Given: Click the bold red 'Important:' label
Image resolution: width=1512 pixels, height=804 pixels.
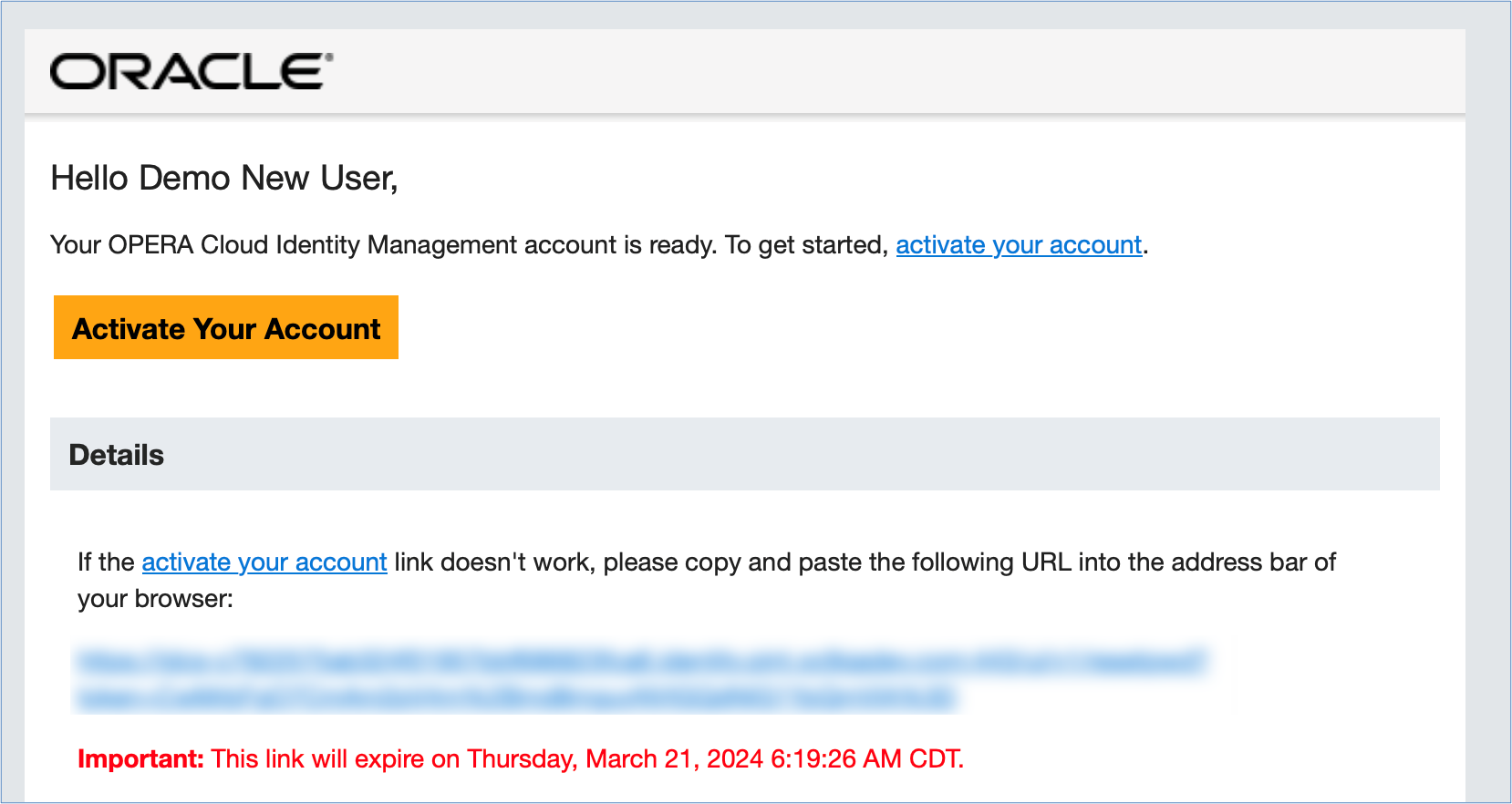Looking at the screenshot, I should tap(140, 759).
